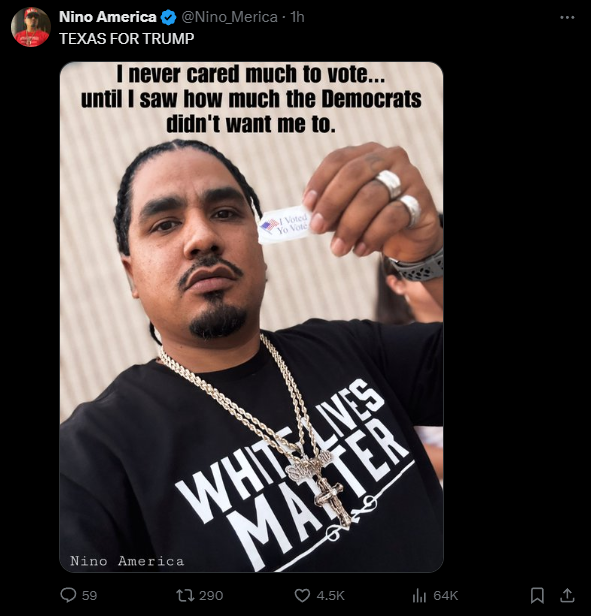The height and width of the screenshot is (616, 591).
Task: Open the attached meme image
Action: coord(251,317)
